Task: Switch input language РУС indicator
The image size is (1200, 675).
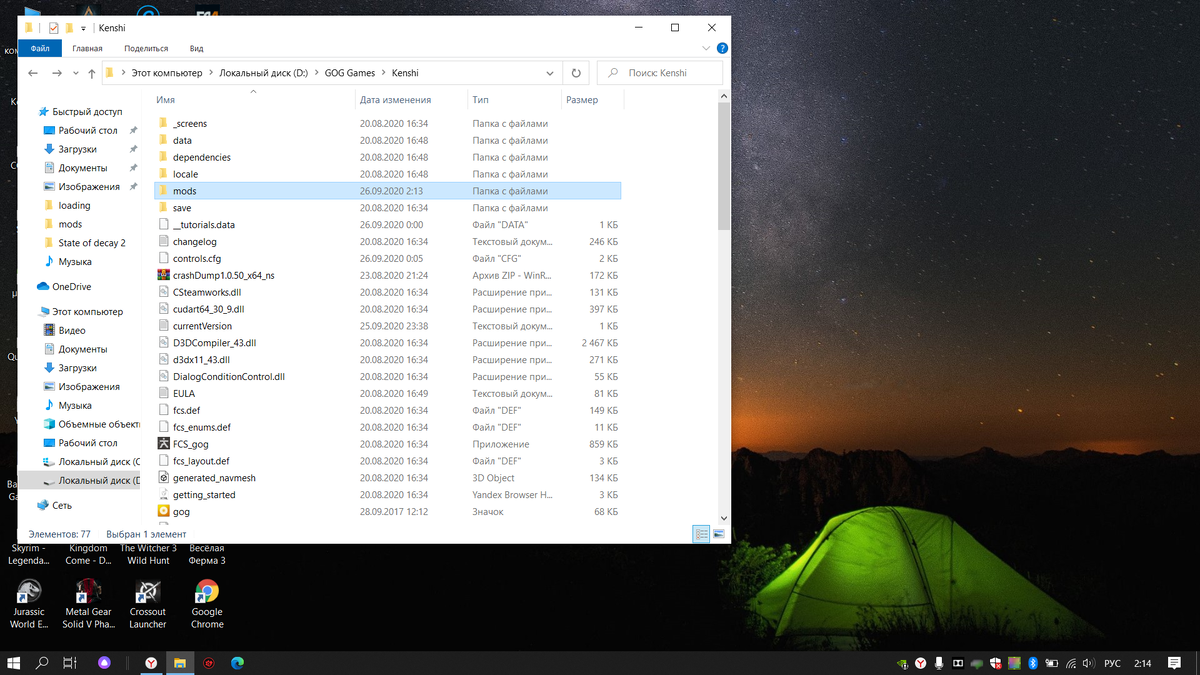Action: (x=1112, y=663)
